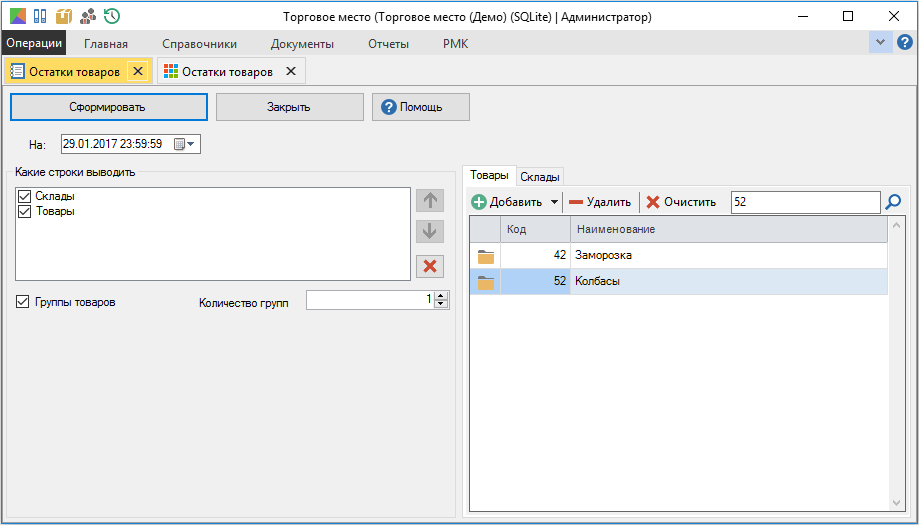Select the Колбасы row name
Viewport: 919px width, 525px height.
click(597, 281)
